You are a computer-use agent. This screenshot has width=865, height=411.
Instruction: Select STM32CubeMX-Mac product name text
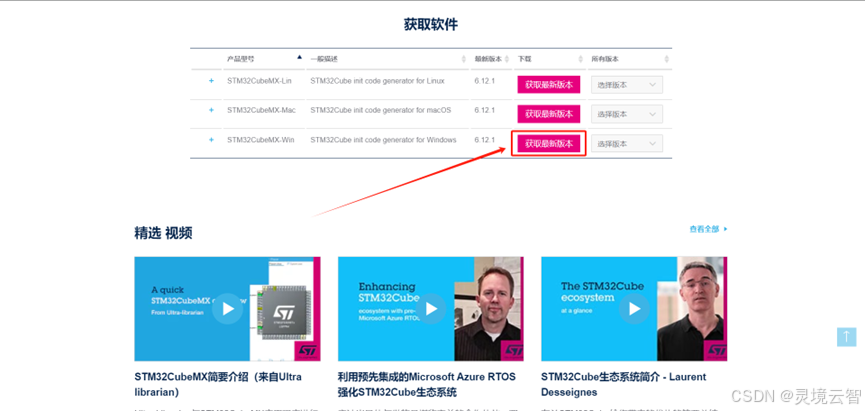click(x=261, y=110)
